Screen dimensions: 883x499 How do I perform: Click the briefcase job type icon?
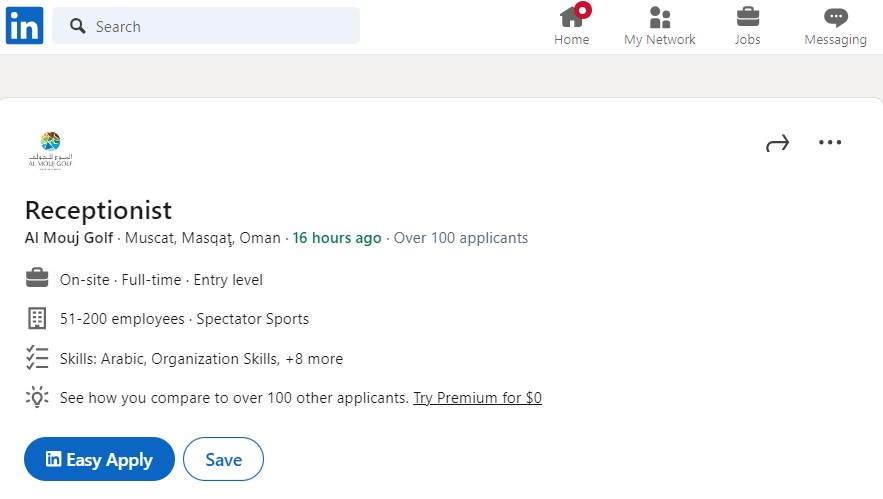[37, 278]
